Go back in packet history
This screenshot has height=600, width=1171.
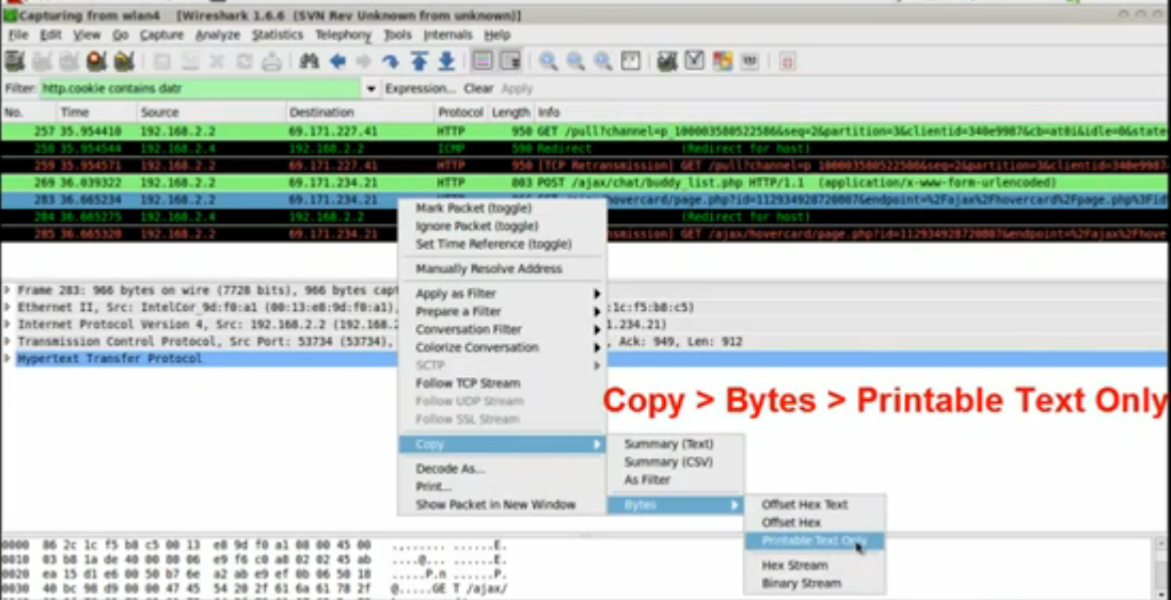(338, 61)
